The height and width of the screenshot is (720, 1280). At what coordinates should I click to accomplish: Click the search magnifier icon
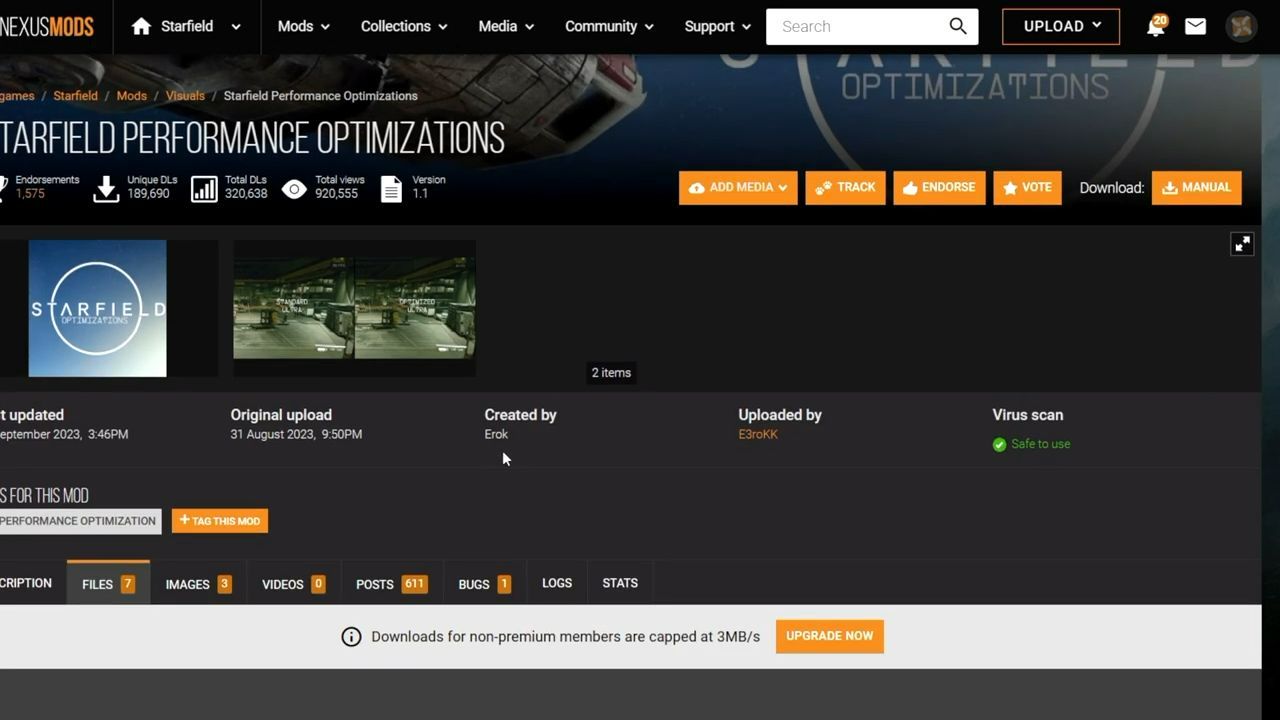(x=958, y=27)
